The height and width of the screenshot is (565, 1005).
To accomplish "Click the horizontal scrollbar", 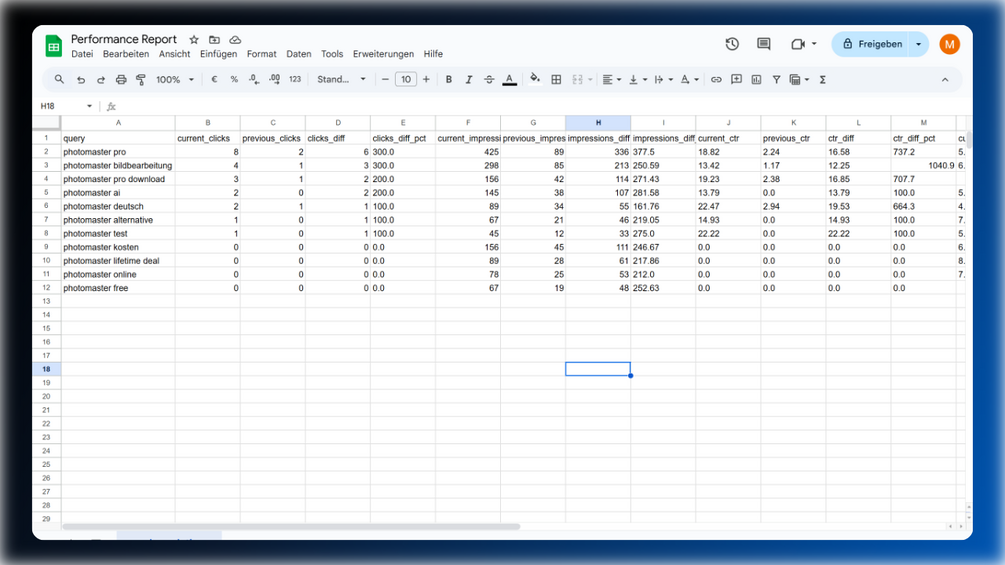I will [x=291, y=527].
